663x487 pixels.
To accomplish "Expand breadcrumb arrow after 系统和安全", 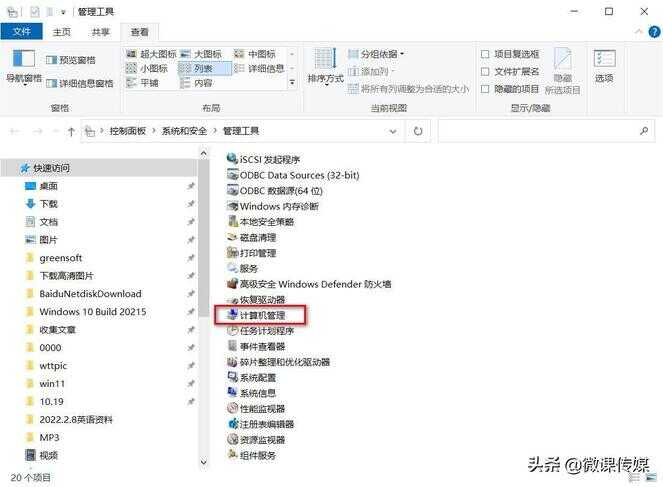I will [215, 131].
